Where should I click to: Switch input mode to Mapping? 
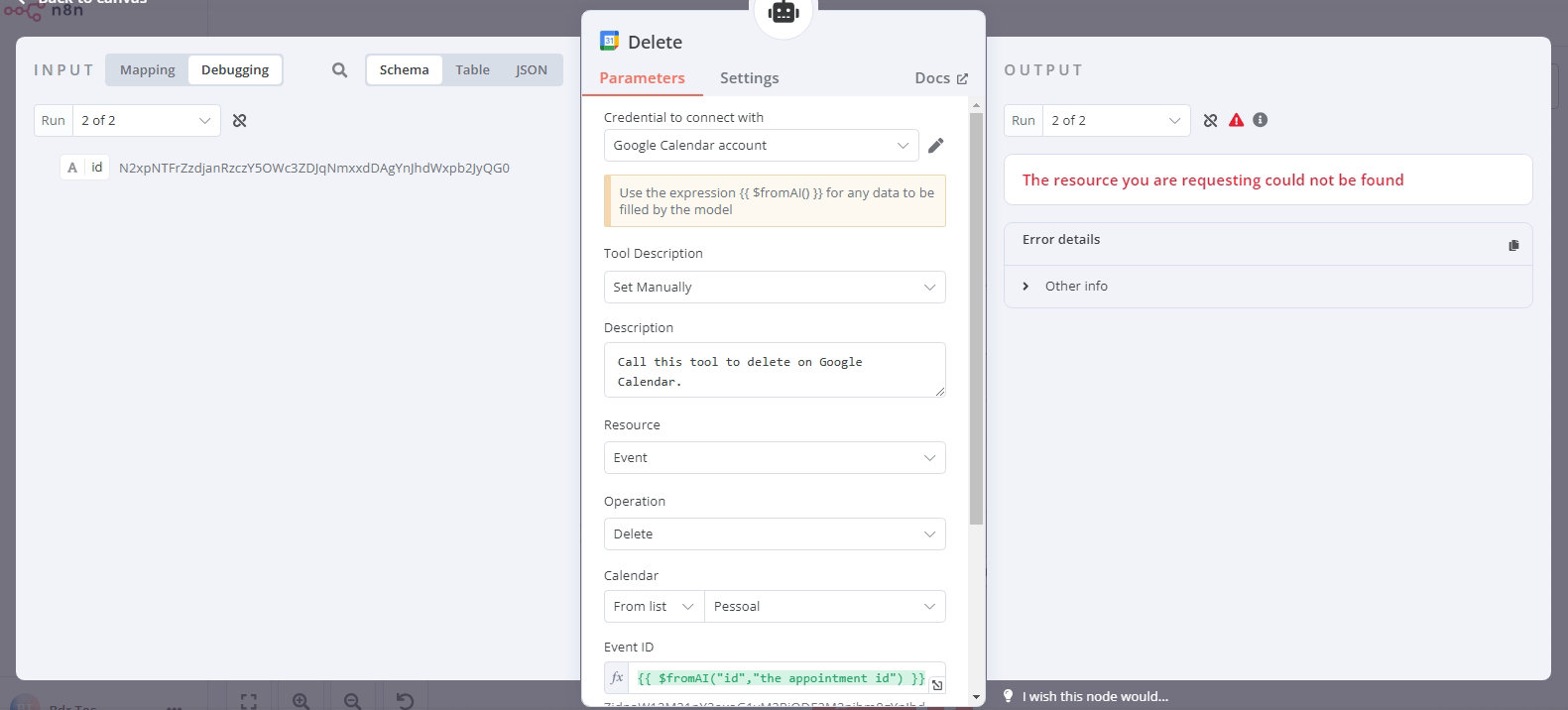[x=147, y=70]
